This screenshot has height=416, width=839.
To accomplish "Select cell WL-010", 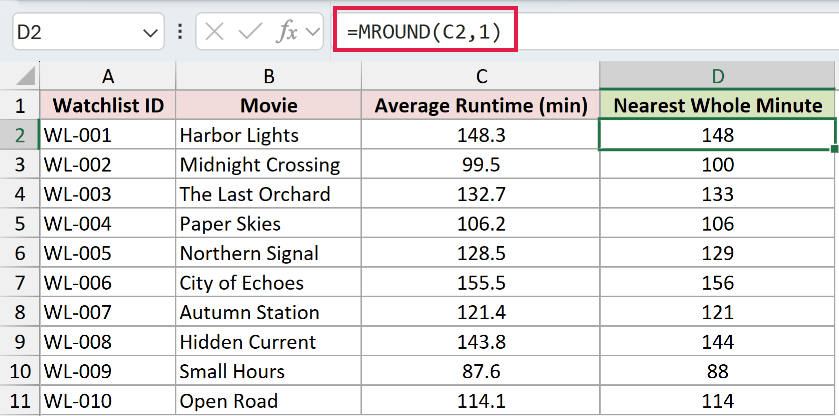I will 108,400.
